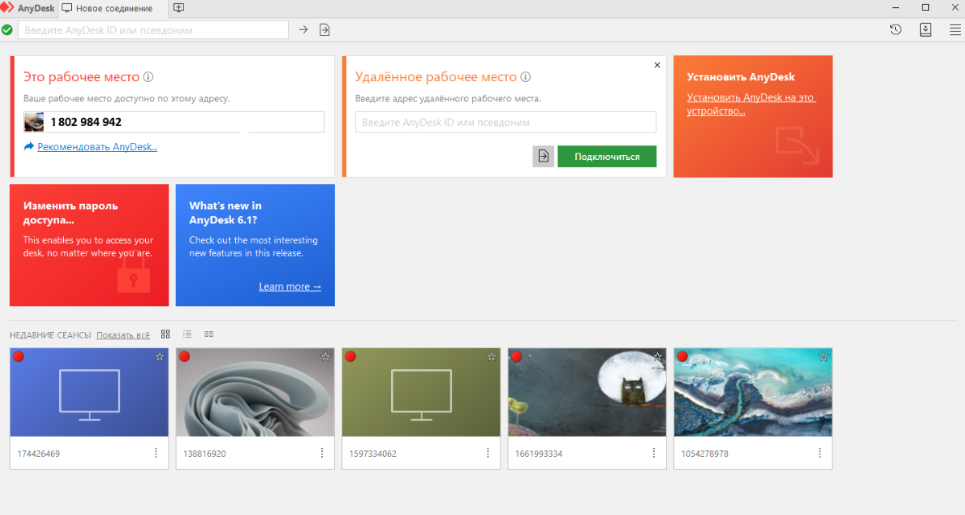Viewport: 965px width, 515px height.
Task: Click the 'Установить AnyDesk' orange tile heading
Action: click(x=740, y=77)
